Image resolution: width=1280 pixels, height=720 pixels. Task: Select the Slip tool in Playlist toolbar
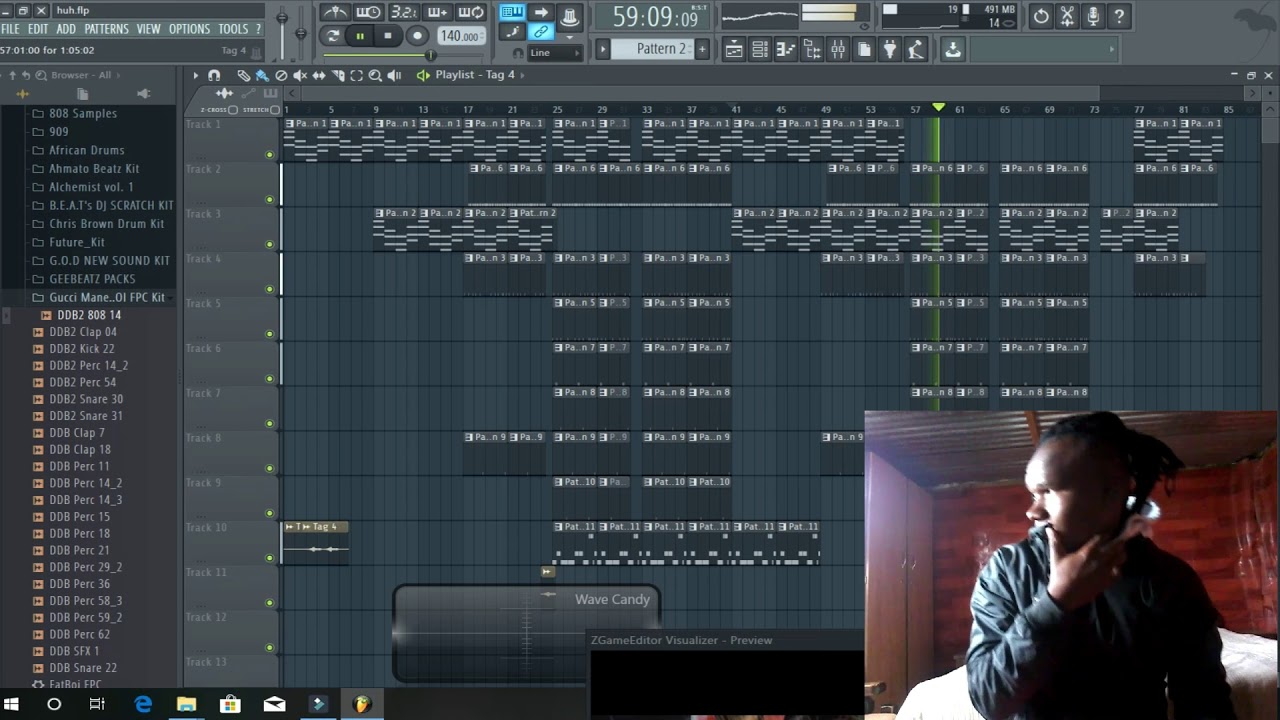point(319,75)
